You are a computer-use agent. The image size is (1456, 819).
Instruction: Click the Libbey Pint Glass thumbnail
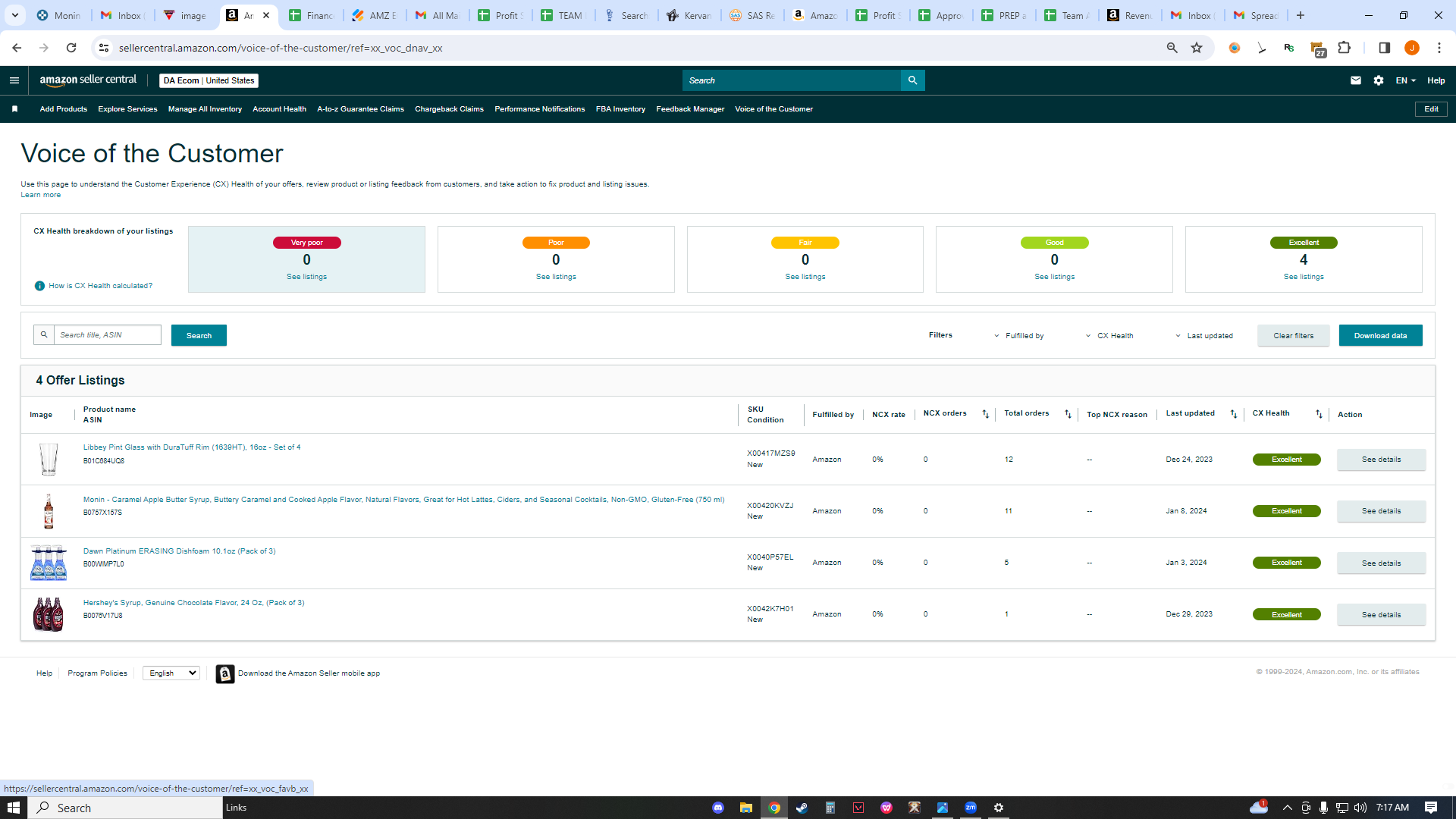[49, 460]
